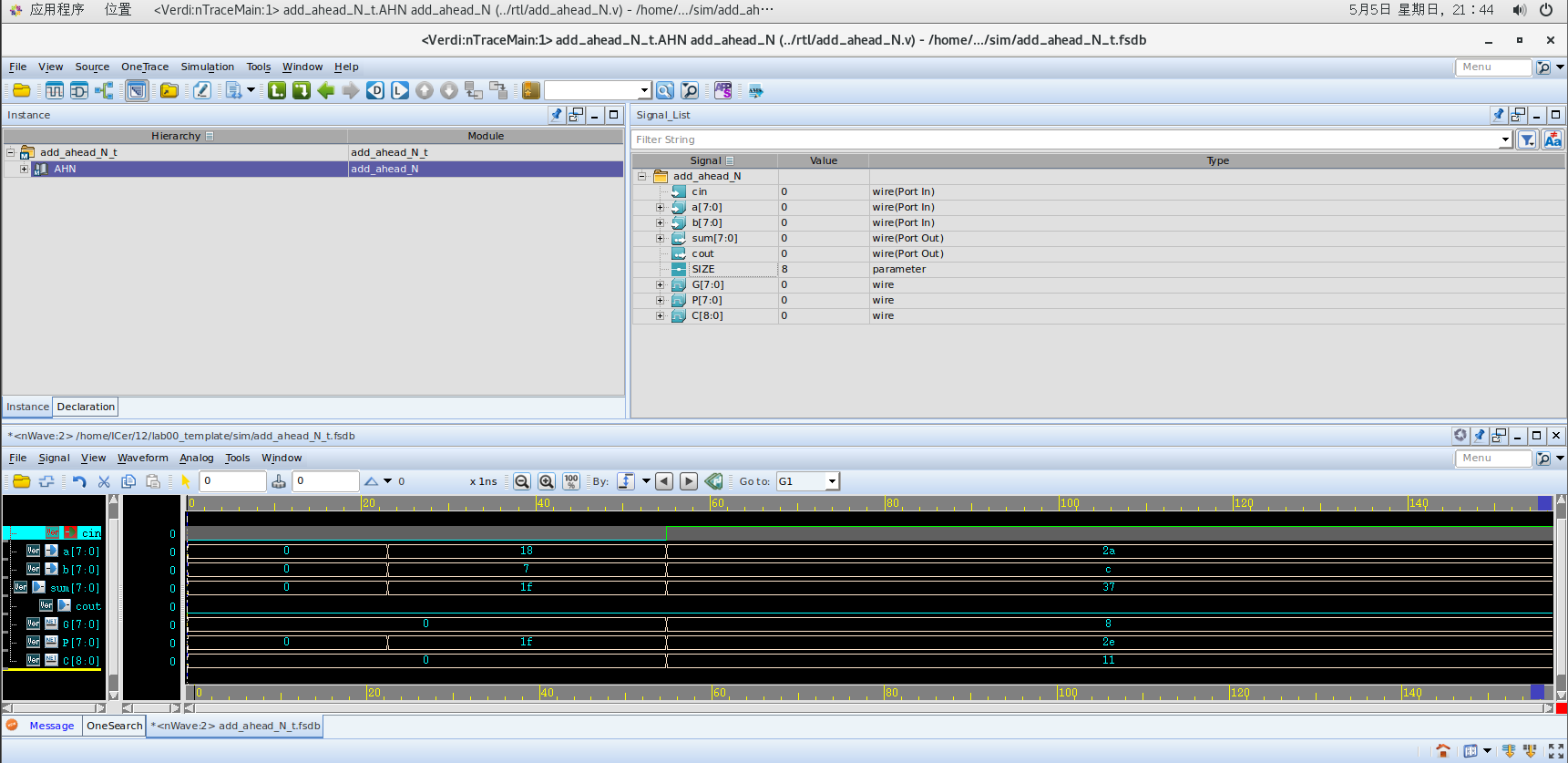The height and width of the screenshot is (763, 1568).
Task: Select the cout signal in the waveform list
Action: click(x=88, y=606)
